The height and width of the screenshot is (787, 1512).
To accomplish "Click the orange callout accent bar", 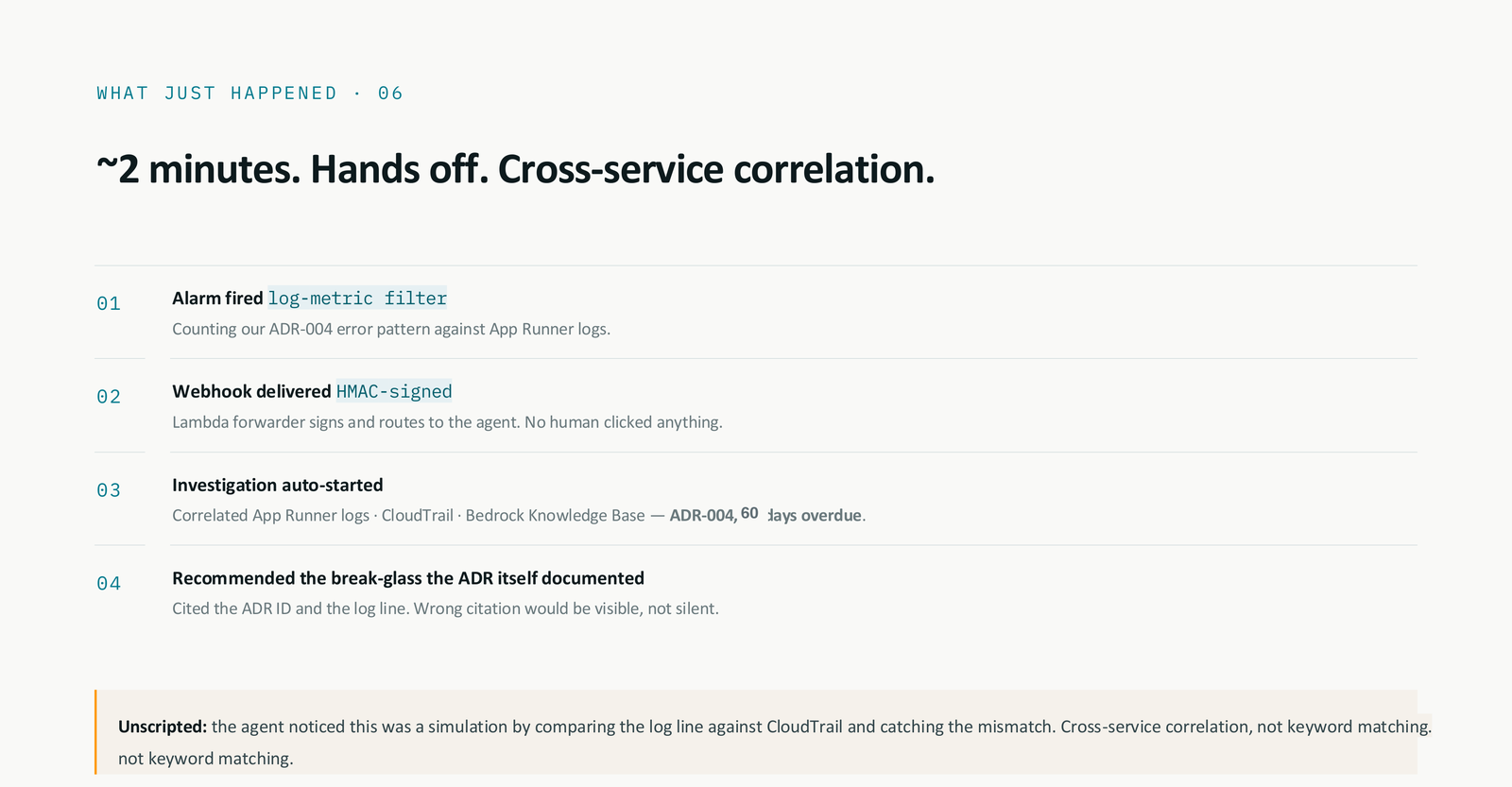I will click(95, 732).
